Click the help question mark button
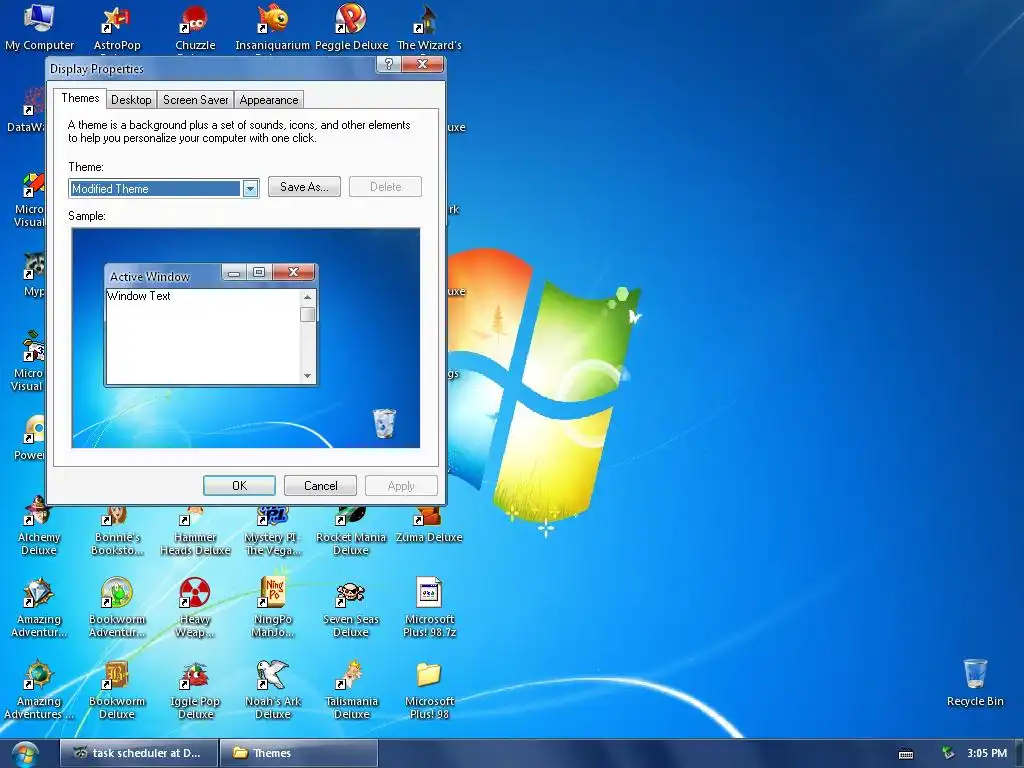The width and height of the screenshot is (1024, 768). (x=389, y=64)
